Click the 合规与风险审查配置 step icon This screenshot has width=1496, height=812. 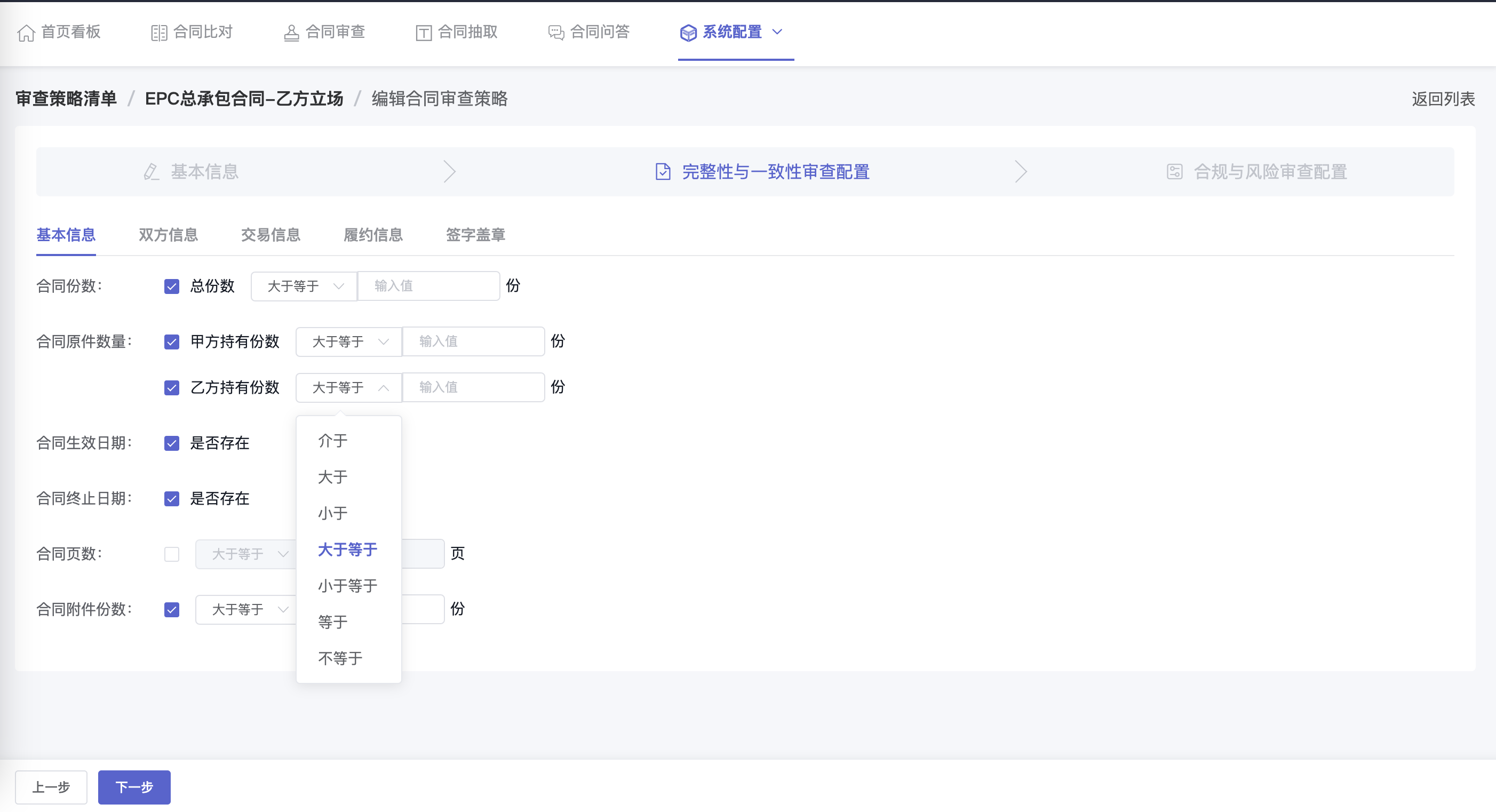[x=1174, y=172]
